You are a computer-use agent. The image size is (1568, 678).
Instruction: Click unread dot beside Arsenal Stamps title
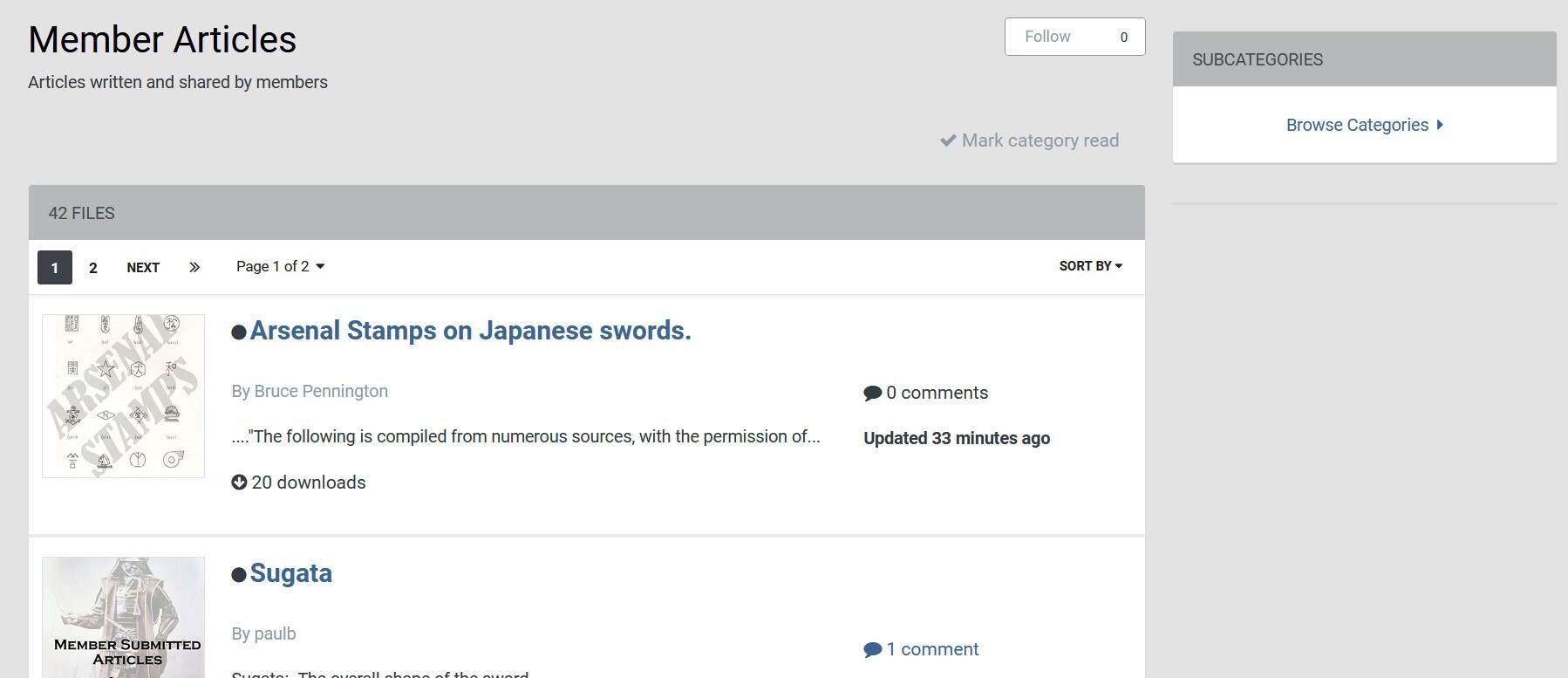point(238,332)
